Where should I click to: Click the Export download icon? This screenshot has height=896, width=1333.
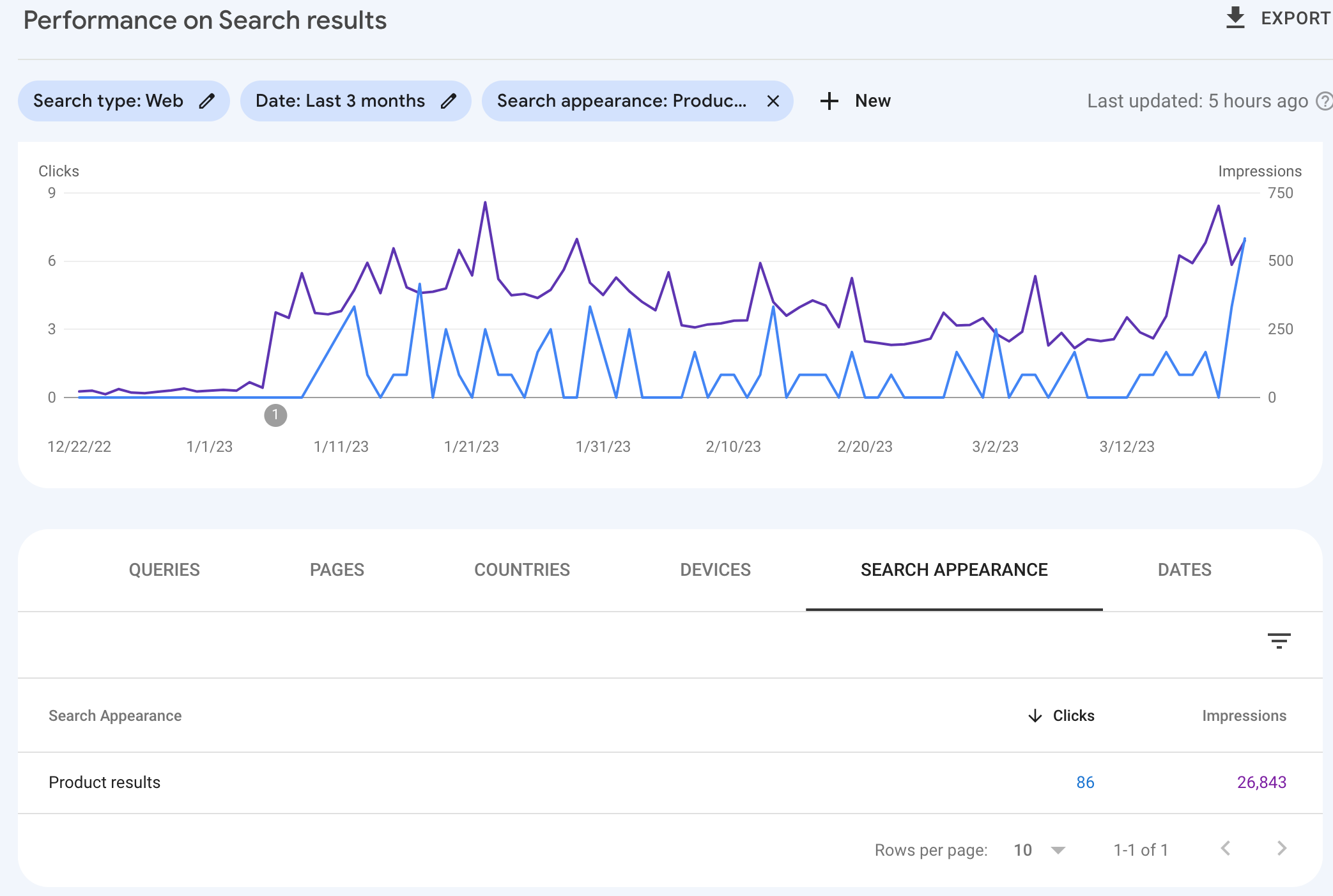tap(1235, 18)
